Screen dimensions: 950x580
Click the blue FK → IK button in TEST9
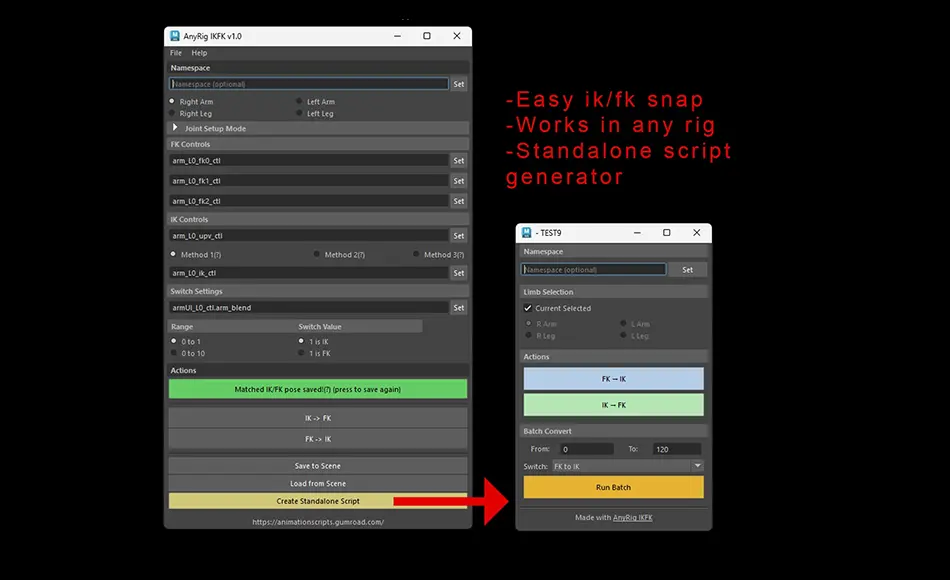(x=614, y=379)
